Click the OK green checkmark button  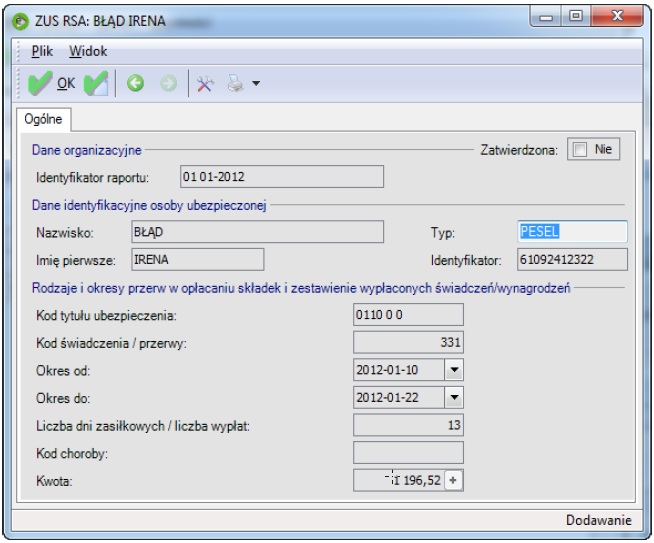point(51,83)
